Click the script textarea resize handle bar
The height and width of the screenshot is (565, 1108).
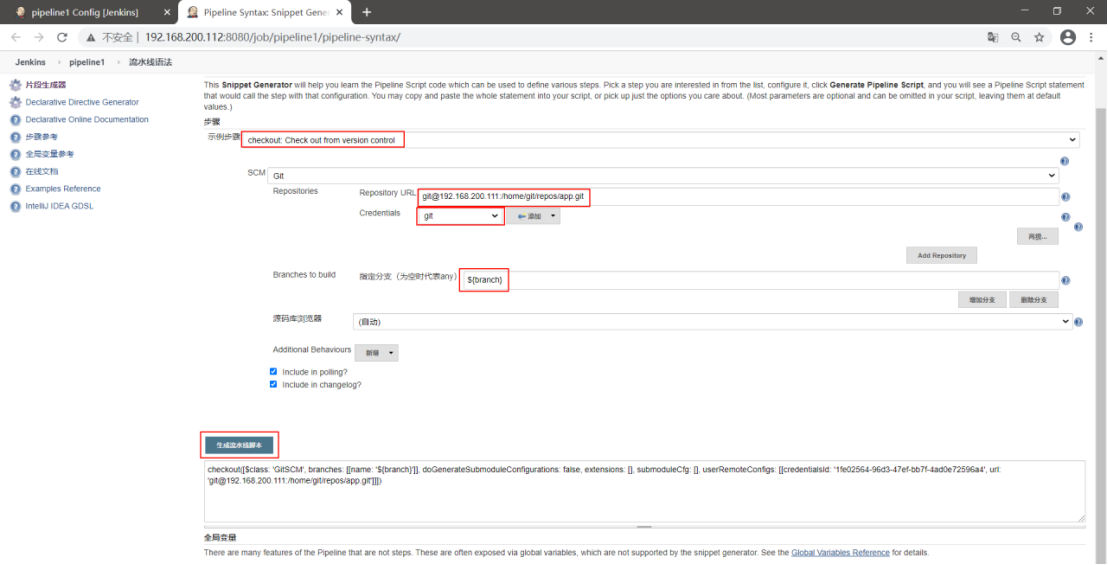(644, 527)
